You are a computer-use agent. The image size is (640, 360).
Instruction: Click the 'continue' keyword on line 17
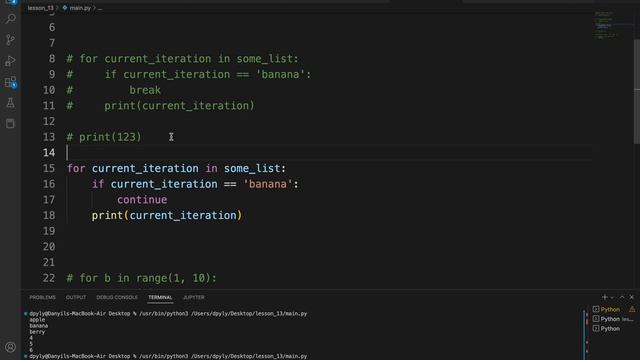click(142, 200)
